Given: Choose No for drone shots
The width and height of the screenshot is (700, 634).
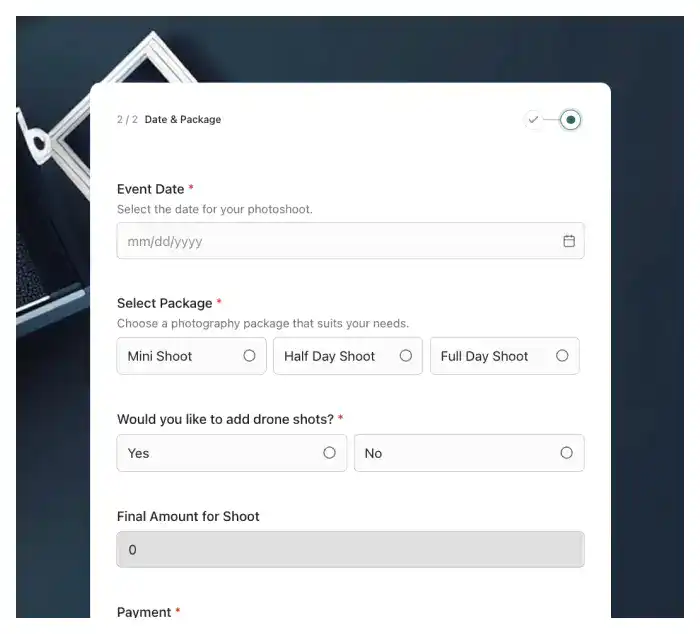Looking at the screenshot, I should (469, 453).
